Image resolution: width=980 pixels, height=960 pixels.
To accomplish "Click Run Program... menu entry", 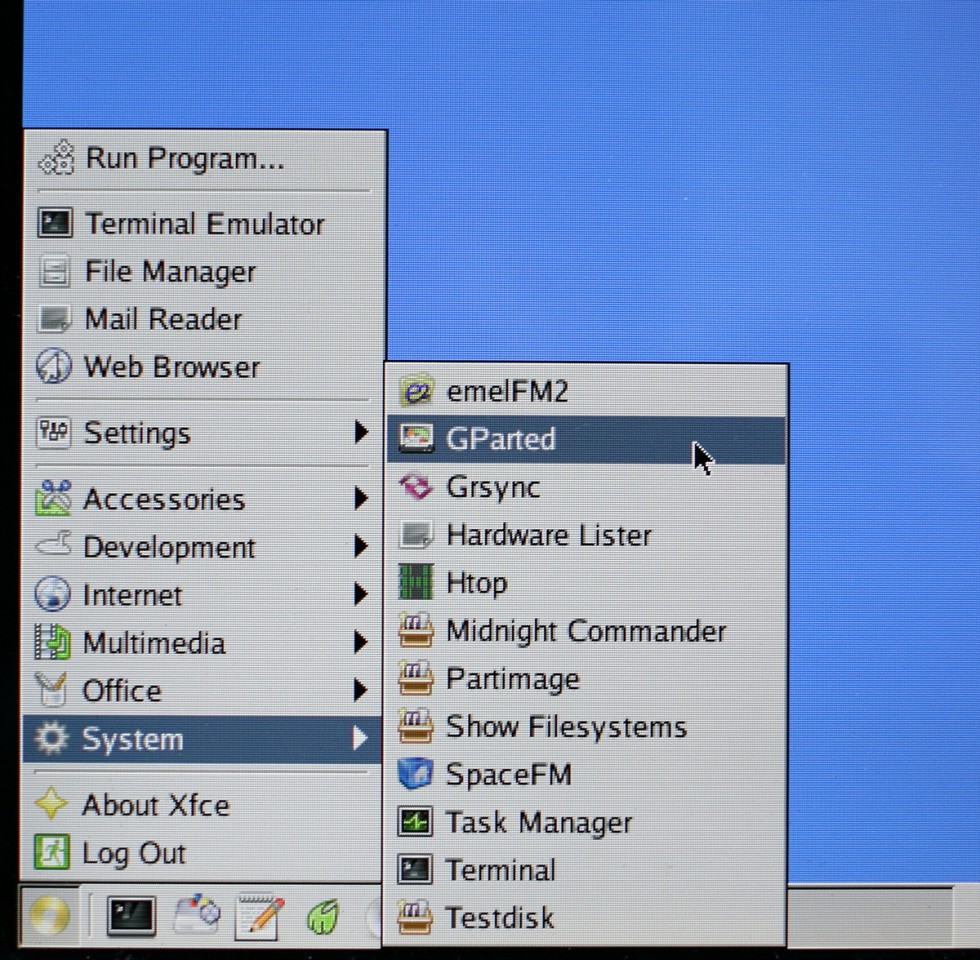I will (x=184, y=159).
